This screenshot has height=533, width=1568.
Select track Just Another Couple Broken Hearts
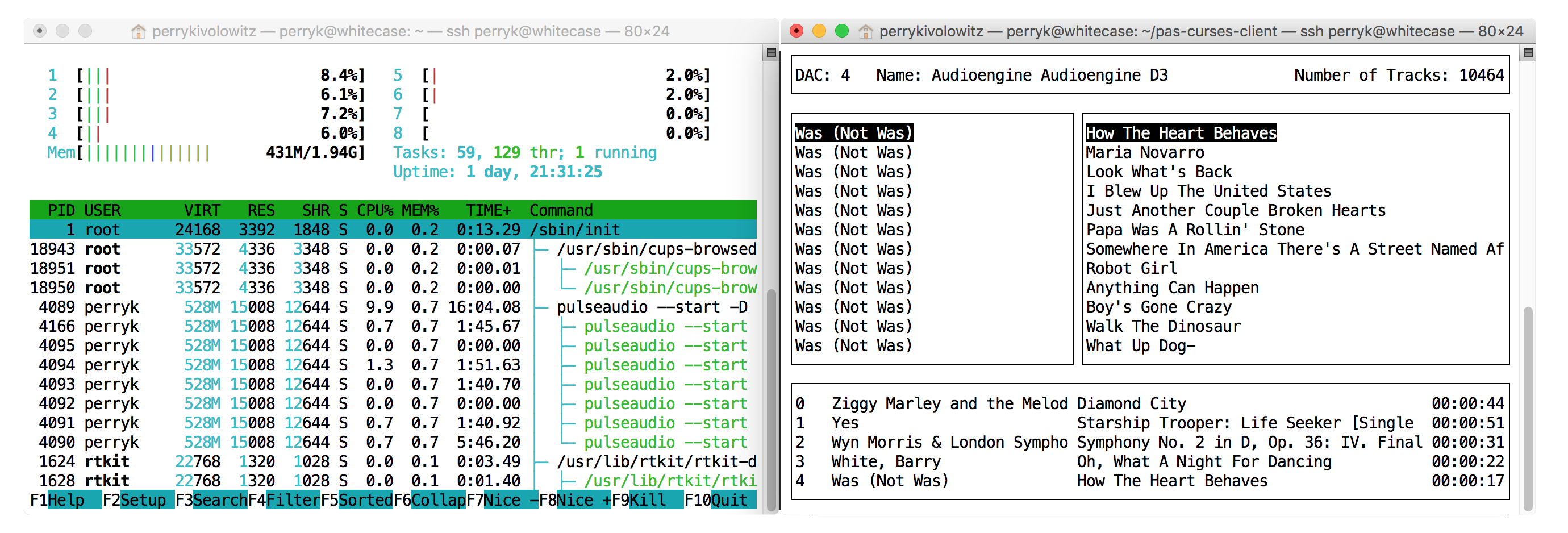point(1236,210)
